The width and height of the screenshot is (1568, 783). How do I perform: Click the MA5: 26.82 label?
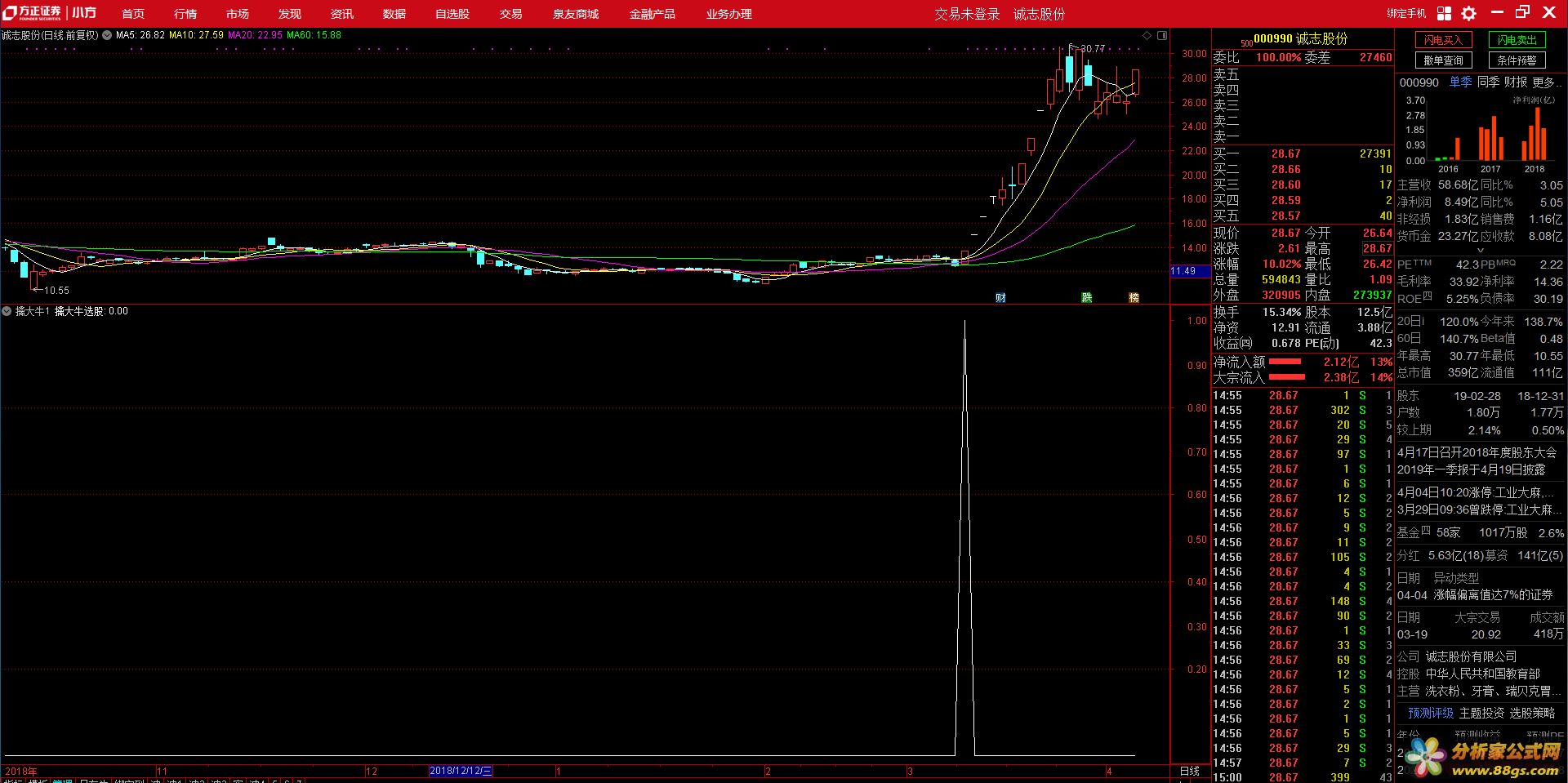[140, 35]
